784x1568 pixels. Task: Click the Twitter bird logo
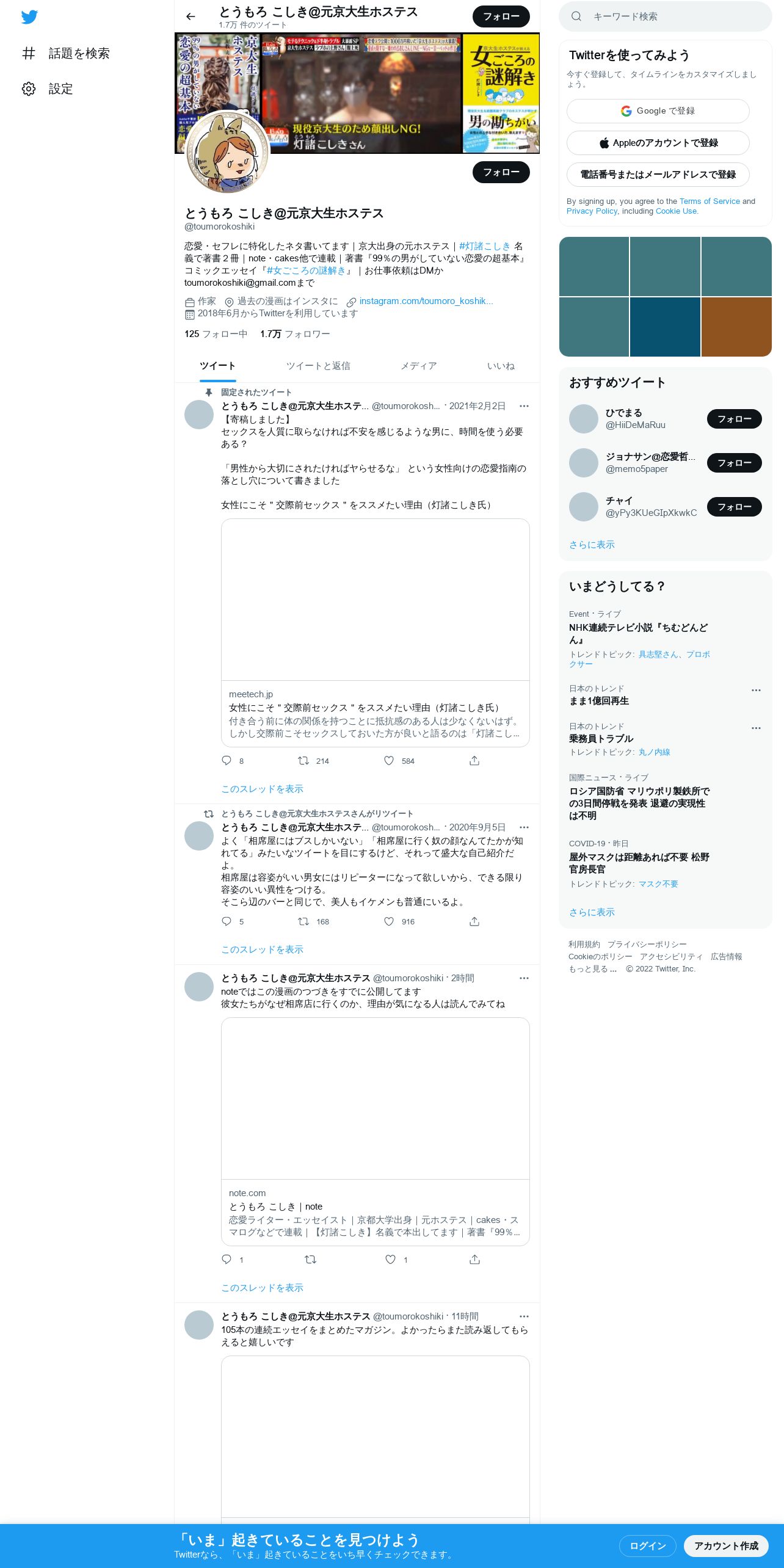click(29, 17)
